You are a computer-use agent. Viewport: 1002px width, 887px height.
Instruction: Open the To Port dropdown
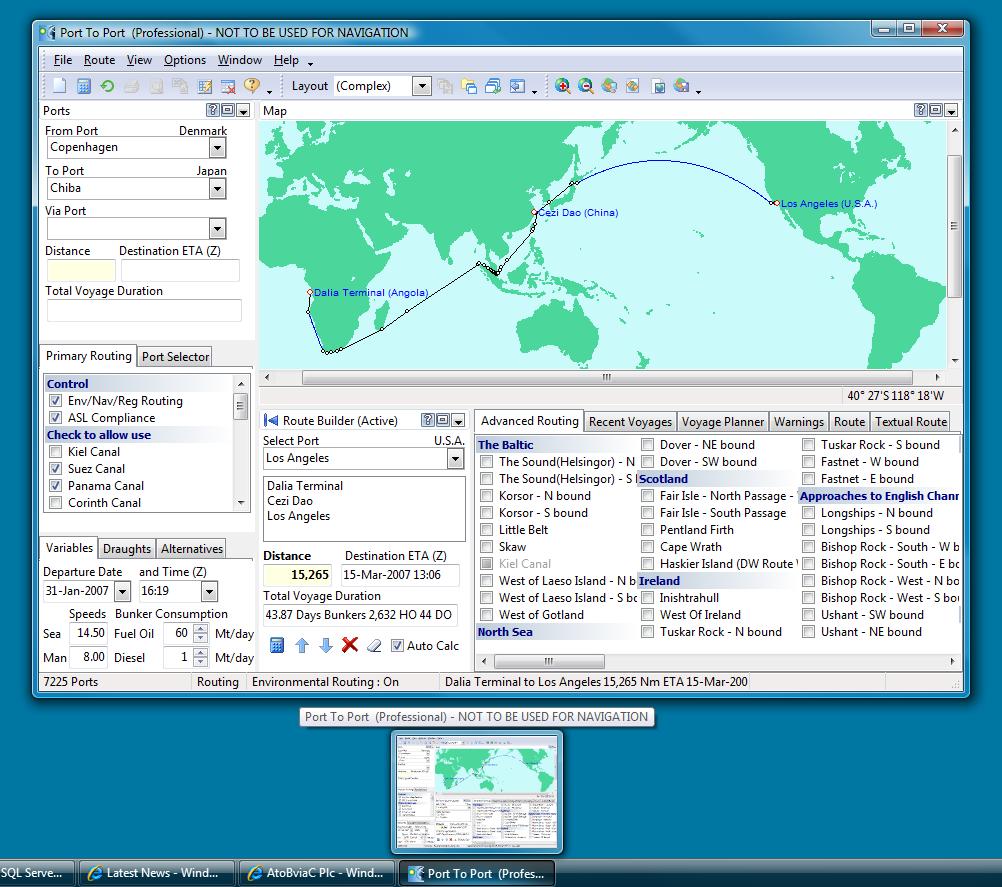click(217, 189)
